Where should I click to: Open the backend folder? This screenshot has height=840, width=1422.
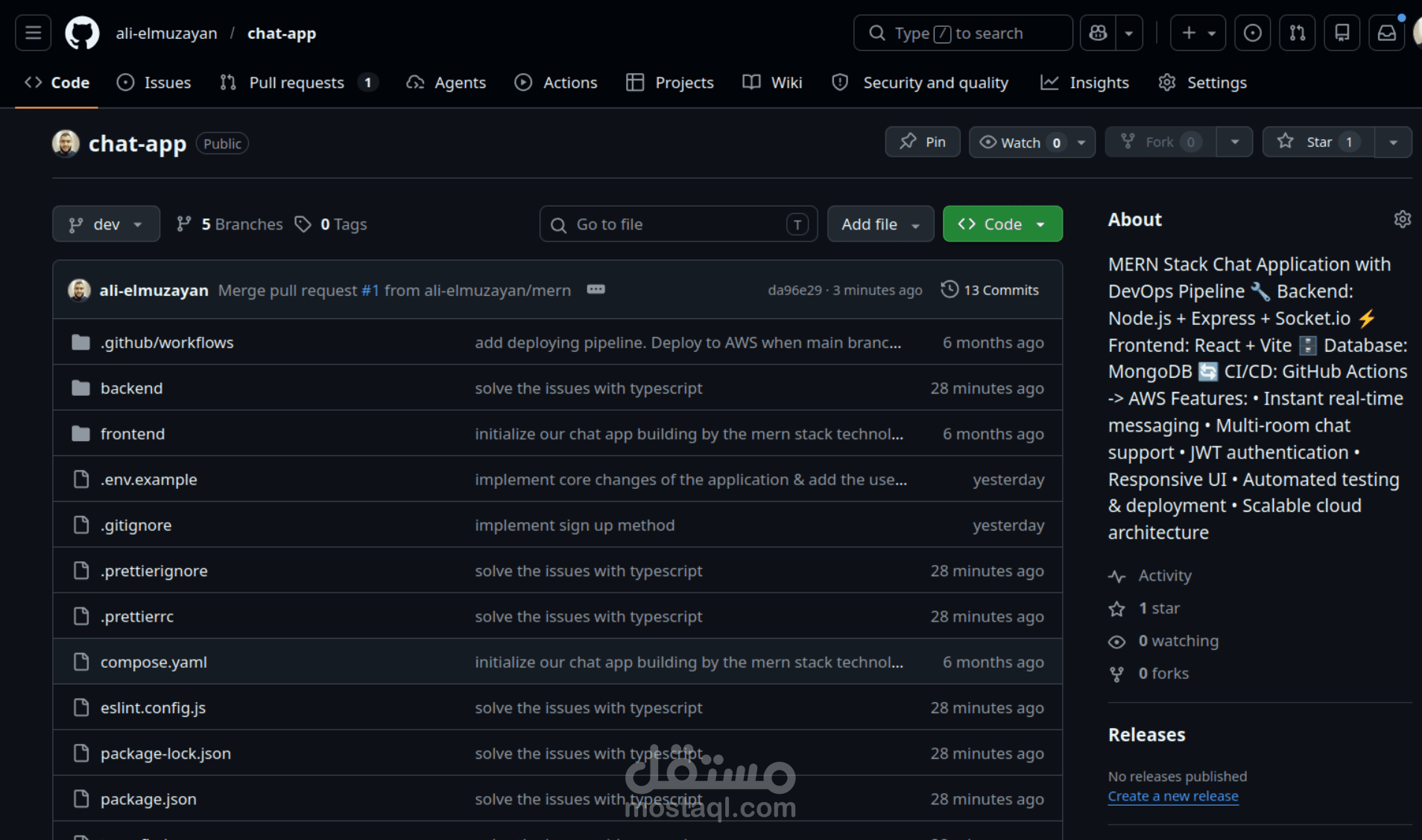click(131, 388)
